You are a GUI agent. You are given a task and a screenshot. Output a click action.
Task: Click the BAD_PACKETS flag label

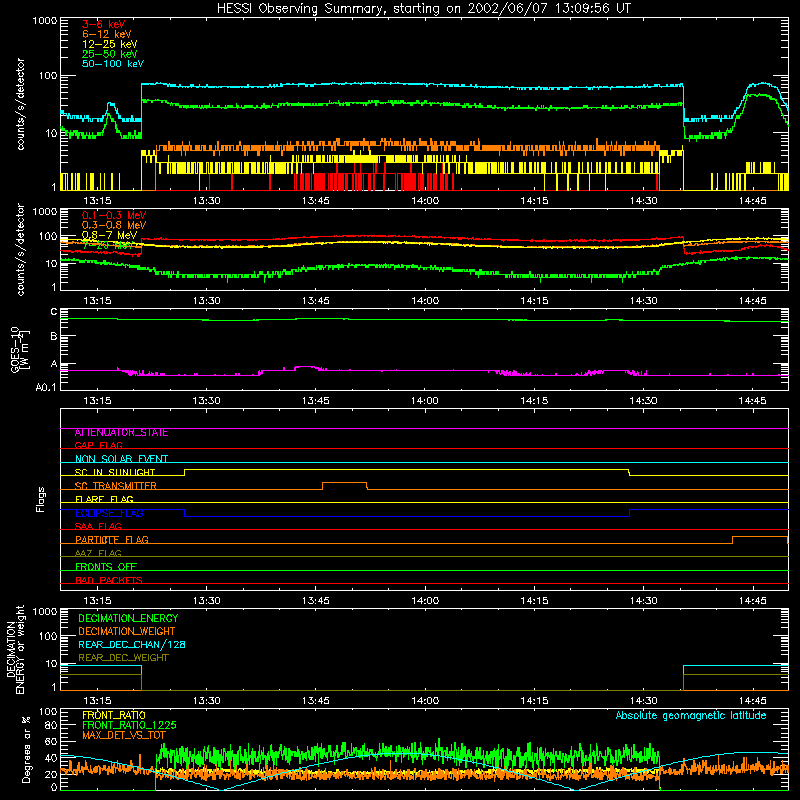tap(109, 580)
